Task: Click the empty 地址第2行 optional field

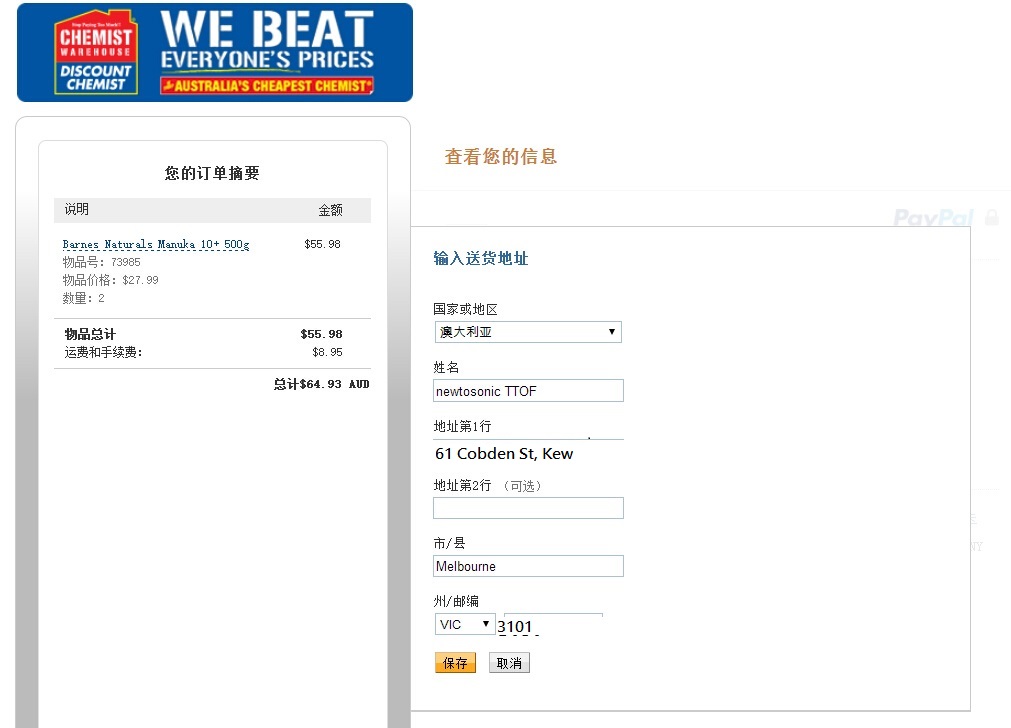Action: [528, 508]
